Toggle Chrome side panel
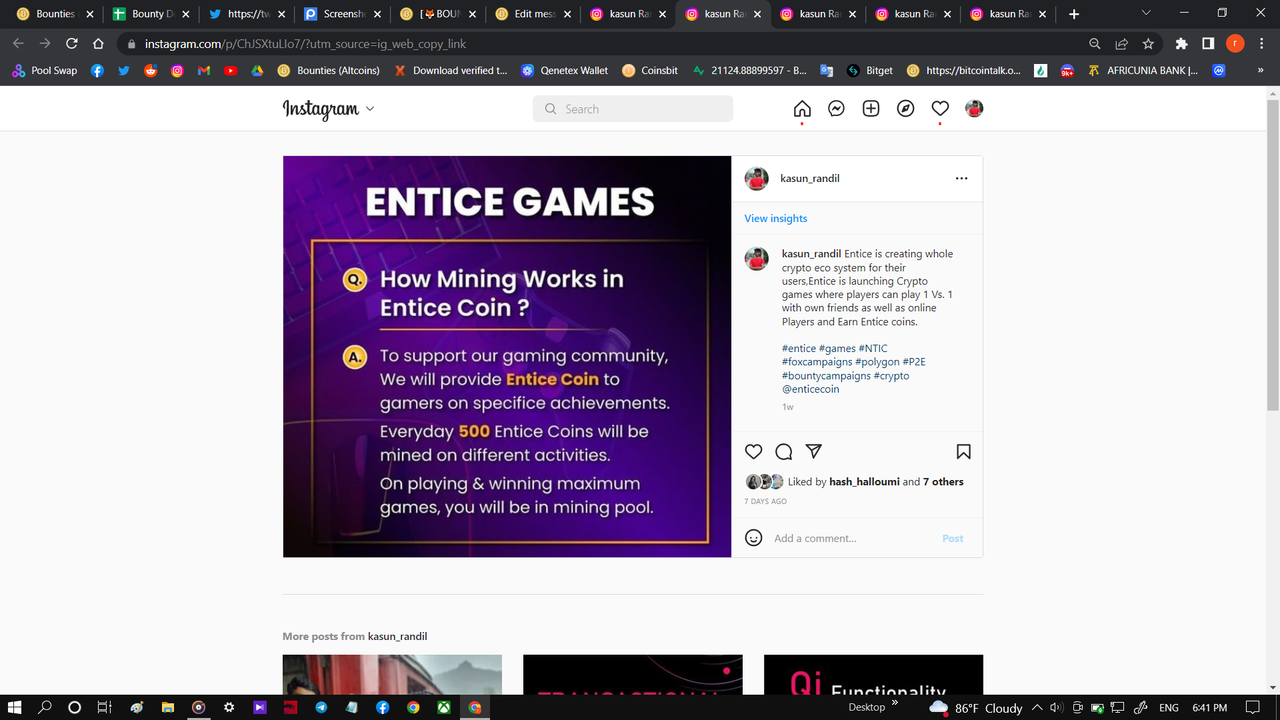Image resolution: width=1280 pixels, height=720 pixels. point(1208,44)
